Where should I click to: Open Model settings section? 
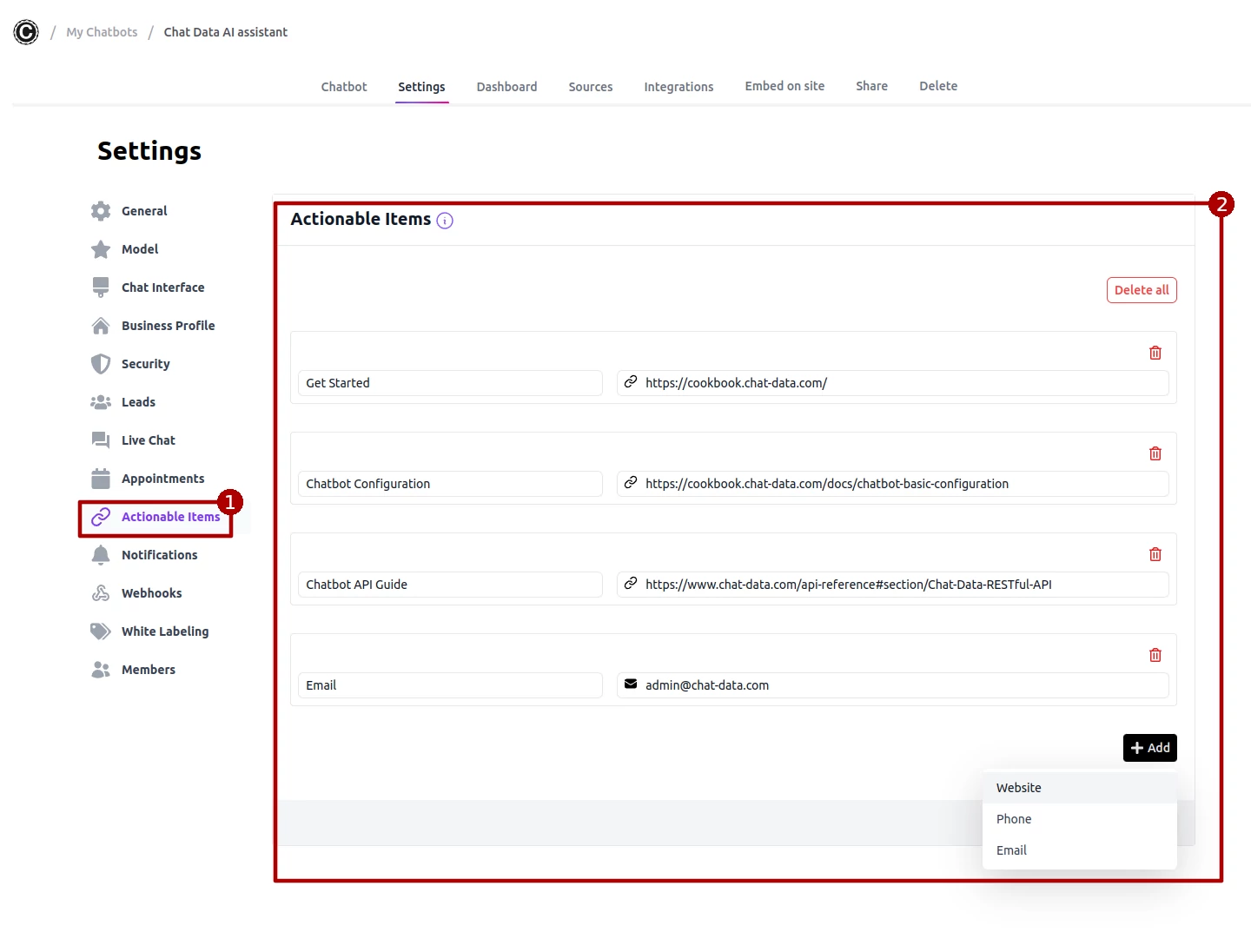click(x=140, y=249)
